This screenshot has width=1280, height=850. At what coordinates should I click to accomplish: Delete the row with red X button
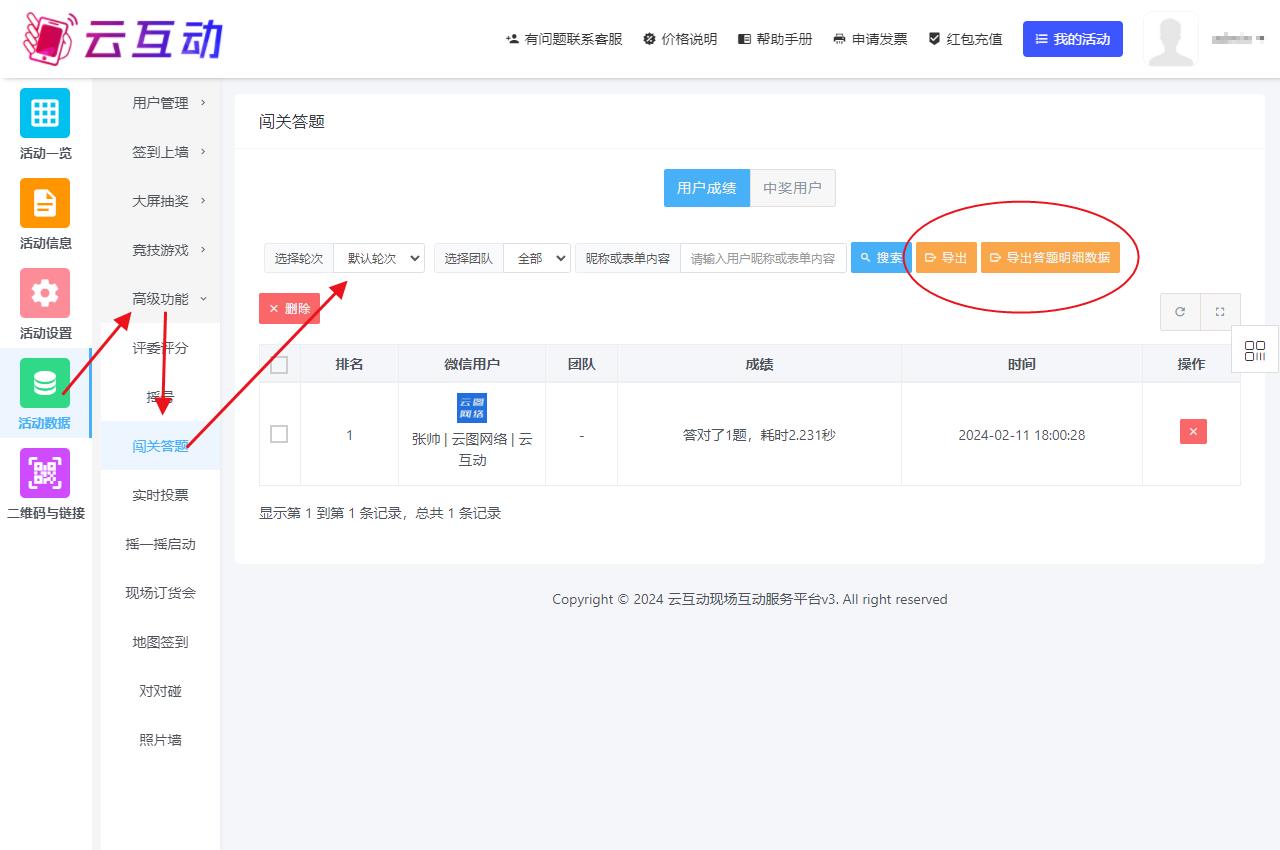(x=1193, y=432)
